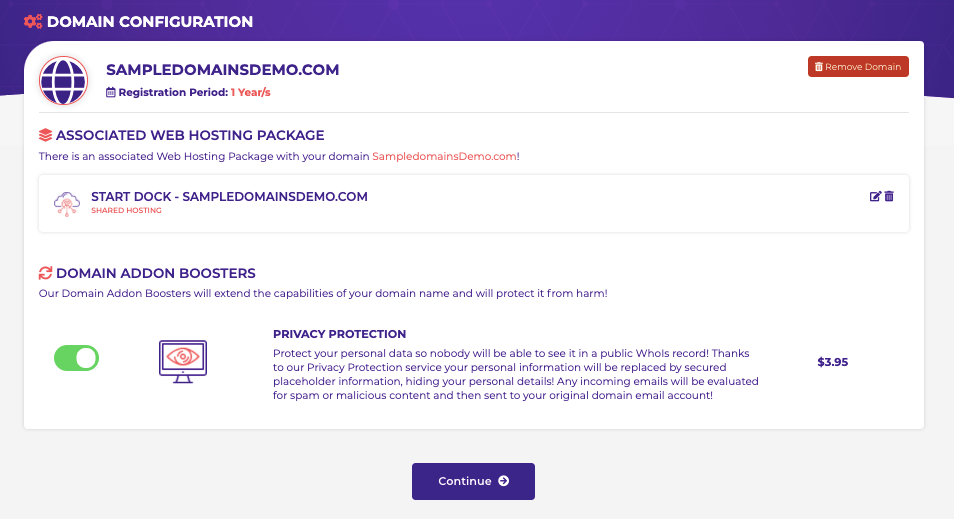The height and width of the screenshot is (519, 954).
Task: Click the cloud shared hosting icon
Action: point(67,204)
